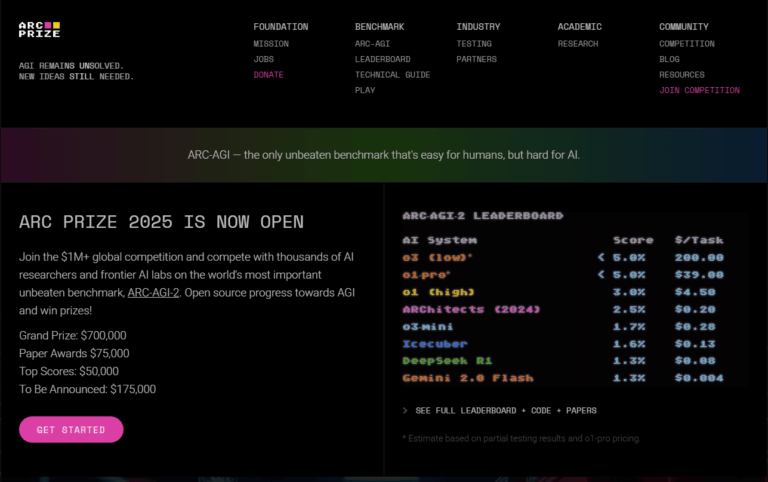The height and width of the screenshot is (482, 768).
Task: Open the Partners link
Action: (x=476, y=59)
